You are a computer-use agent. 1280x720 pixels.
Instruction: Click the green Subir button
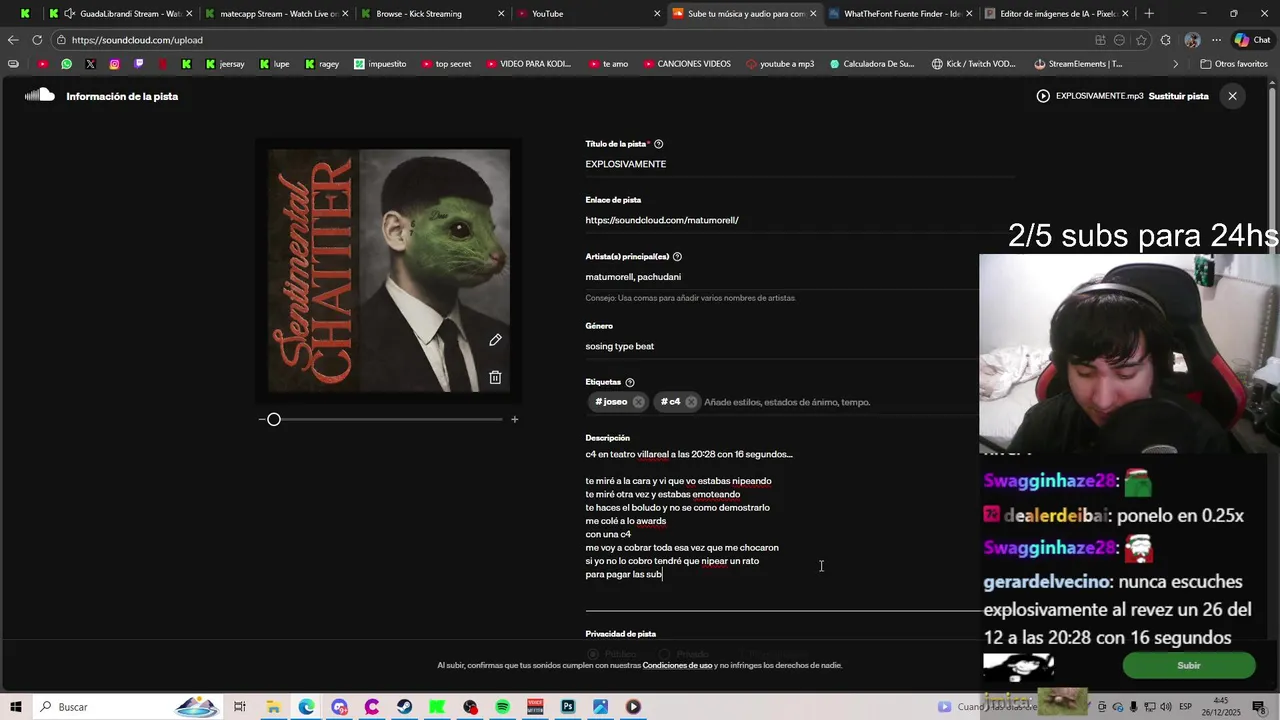coord(1189,665)
